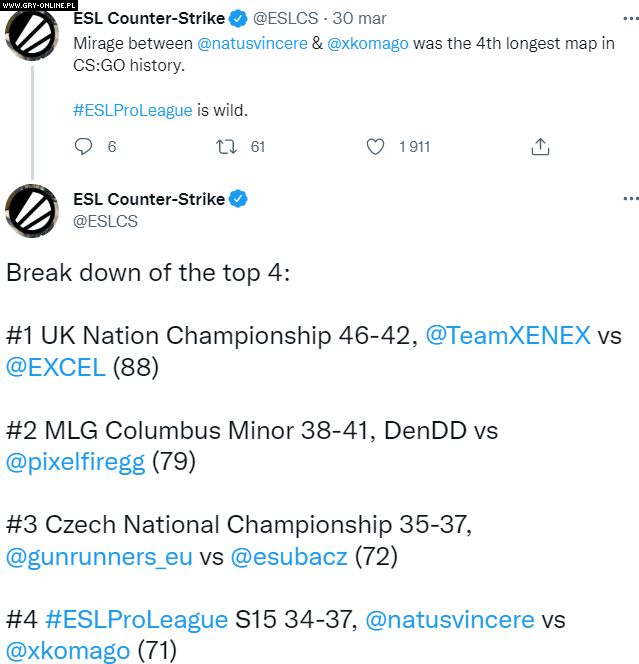Click the reply icon on the first tweet
639x664 pixels.
[x=85, y=147]
